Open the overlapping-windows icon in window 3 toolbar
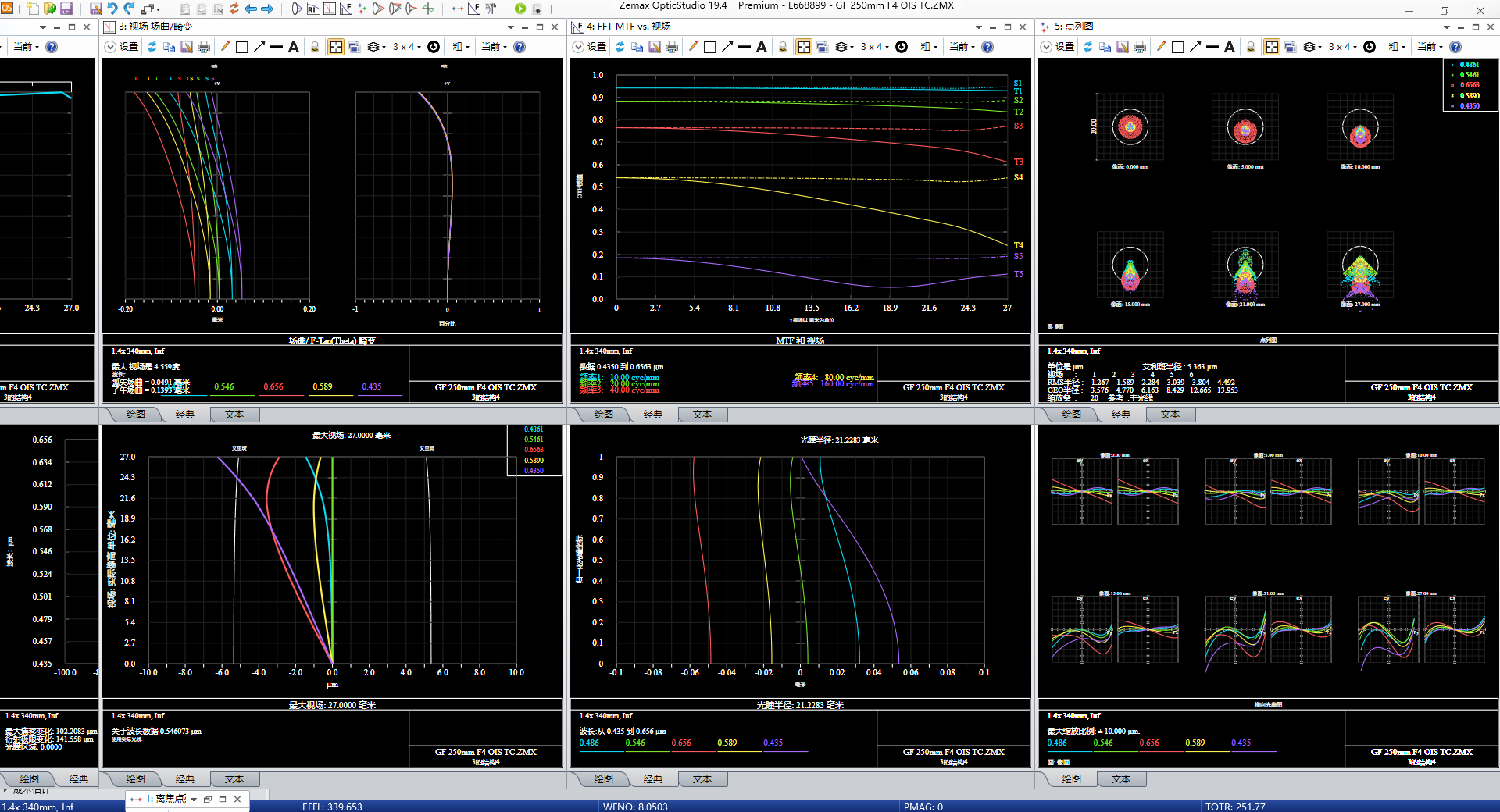The width and height of the screenshot is (1500, 812). pyautogui.click(x=354, y=47)
